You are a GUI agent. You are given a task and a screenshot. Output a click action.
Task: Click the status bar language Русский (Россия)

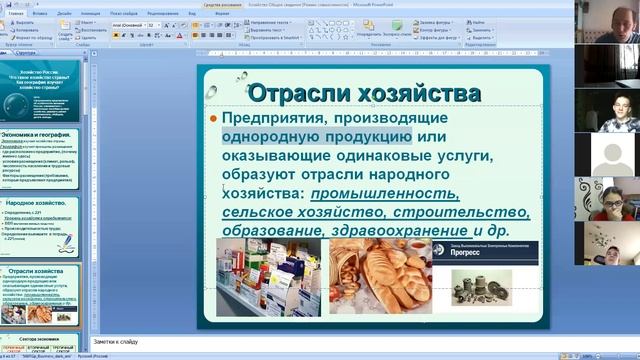click(x=93, y=356)
